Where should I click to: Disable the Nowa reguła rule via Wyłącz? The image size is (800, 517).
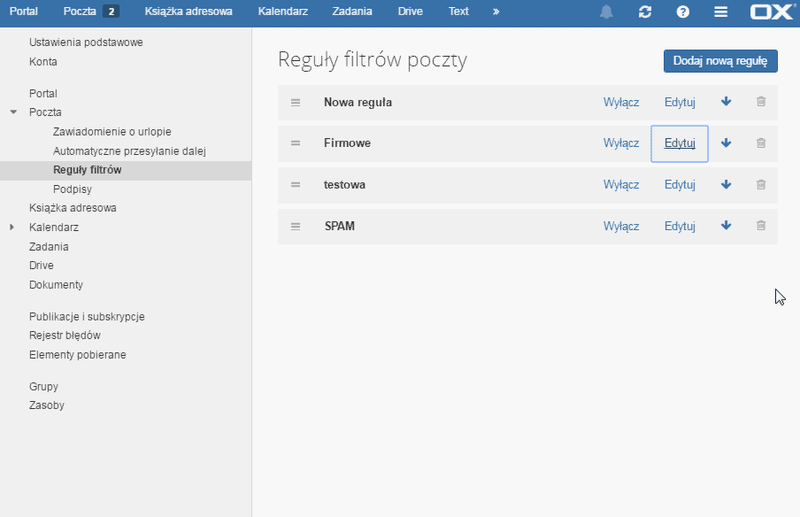coord(621,102)
